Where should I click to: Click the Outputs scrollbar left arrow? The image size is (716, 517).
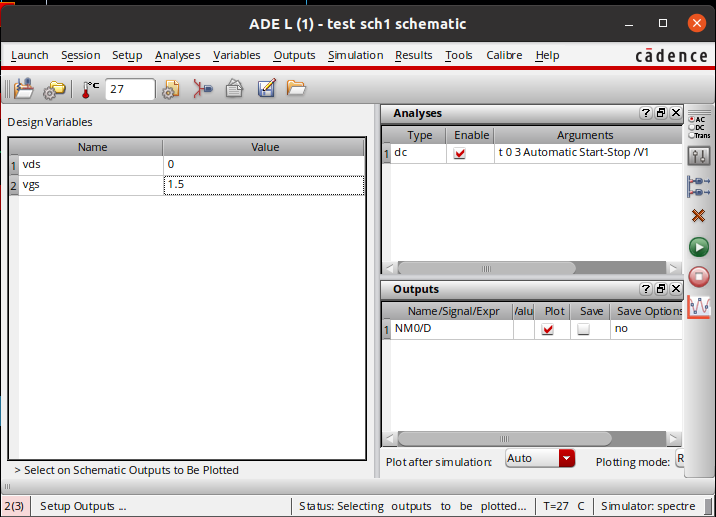pyautogui.click(x=390, y=439)
